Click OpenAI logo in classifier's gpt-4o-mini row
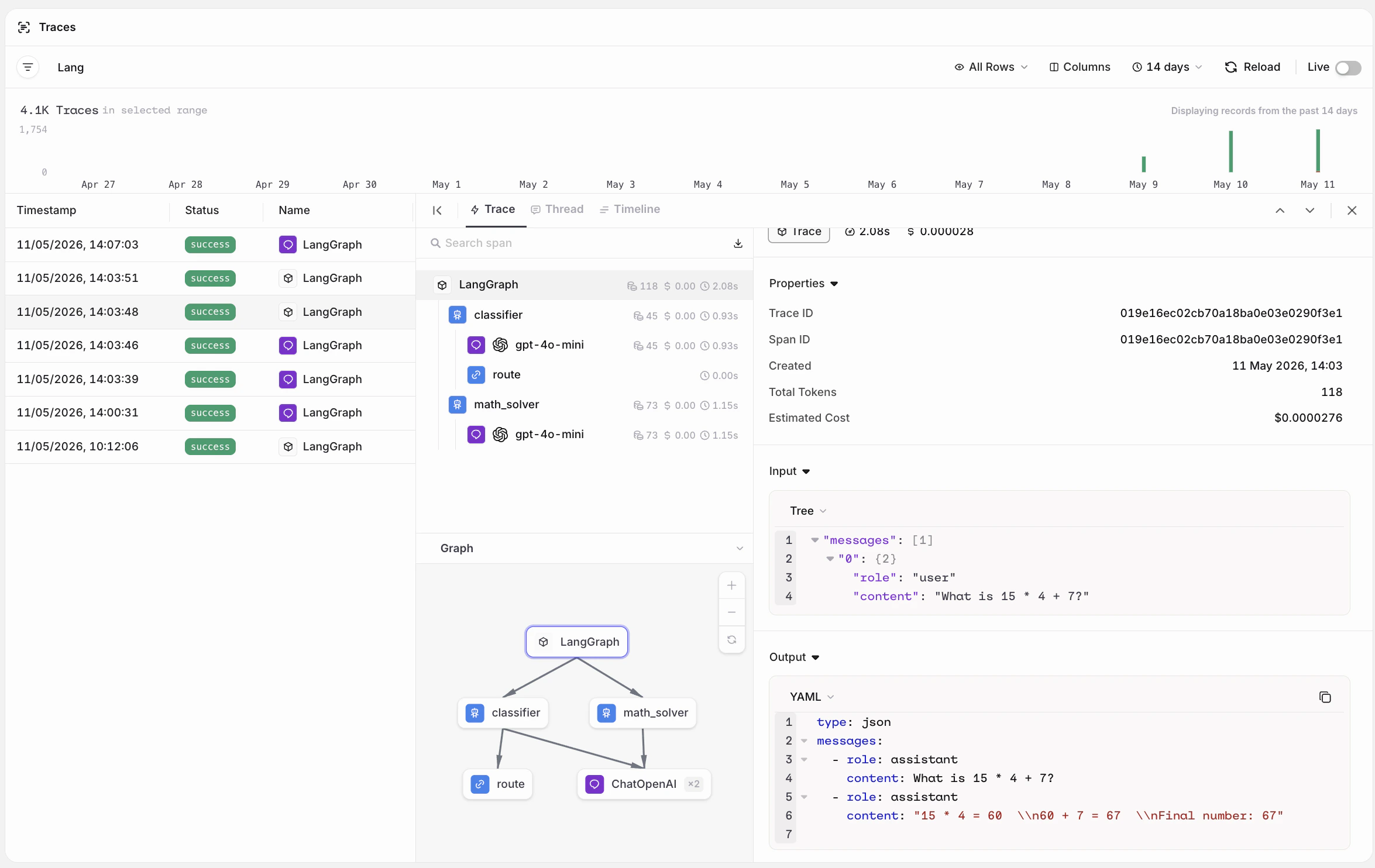 tap(500, 345)
